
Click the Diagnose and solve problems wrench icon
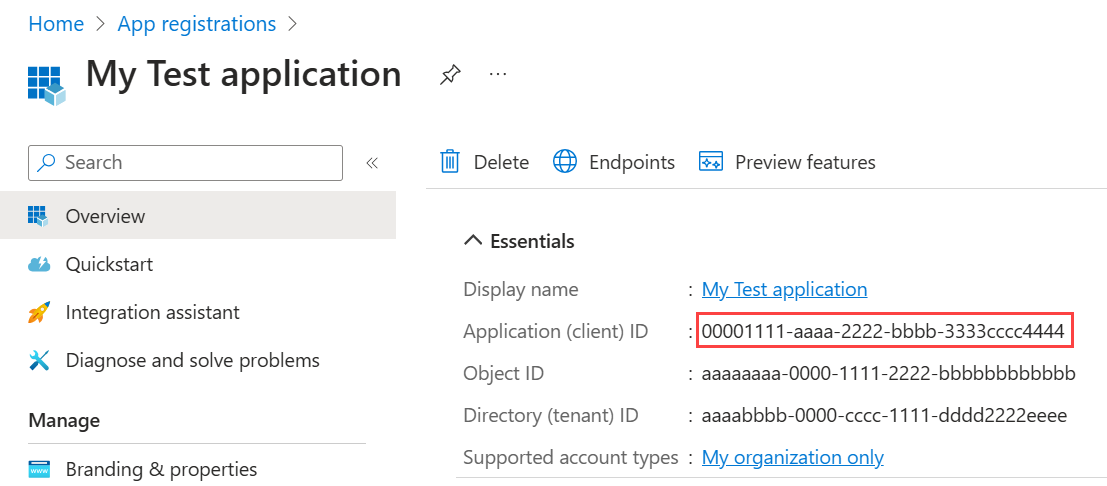tap(39, 360)
